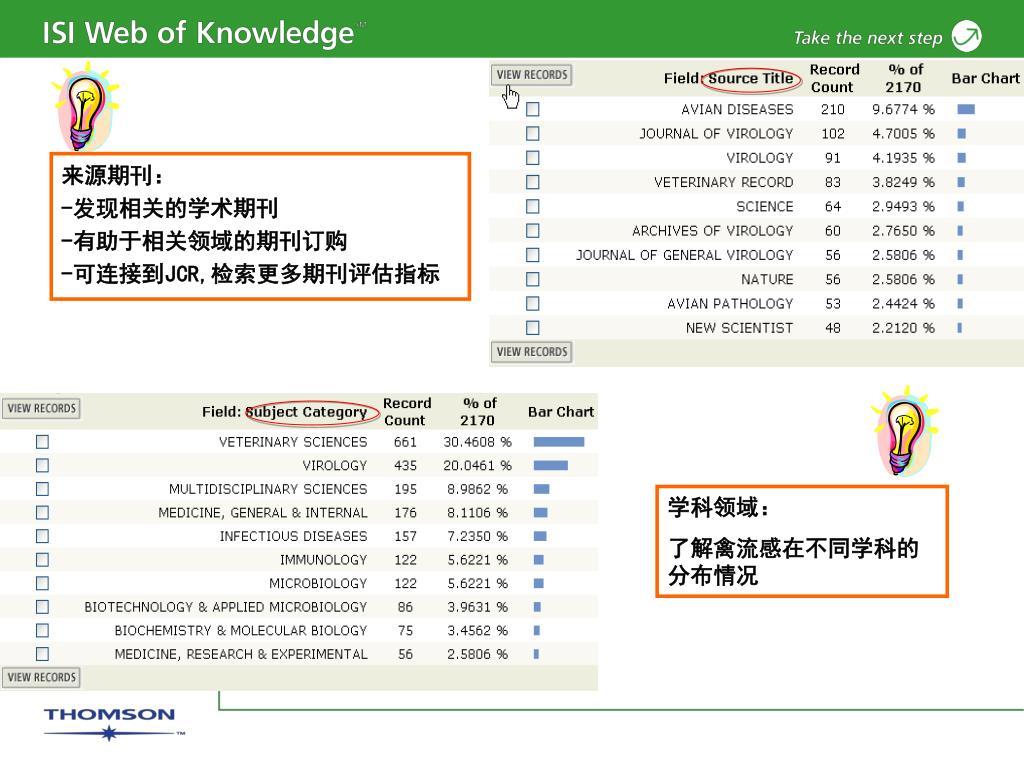Click VIEW RECORDS below the NEW SCIENTIST row
The image size is (1024, 768).
click(532, 352)
